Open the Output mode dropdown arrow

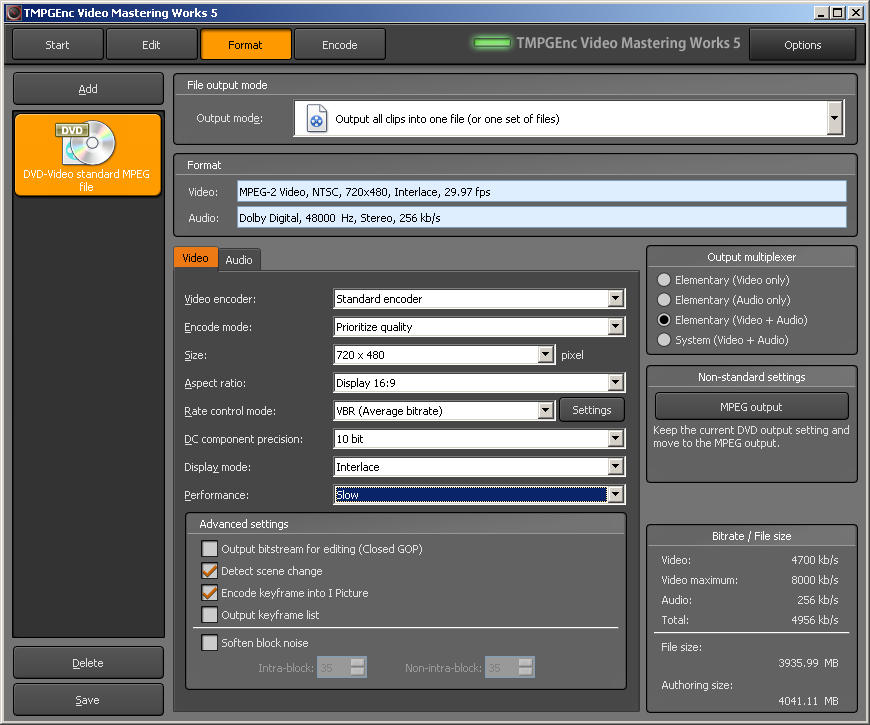click(x=835, y=118)
